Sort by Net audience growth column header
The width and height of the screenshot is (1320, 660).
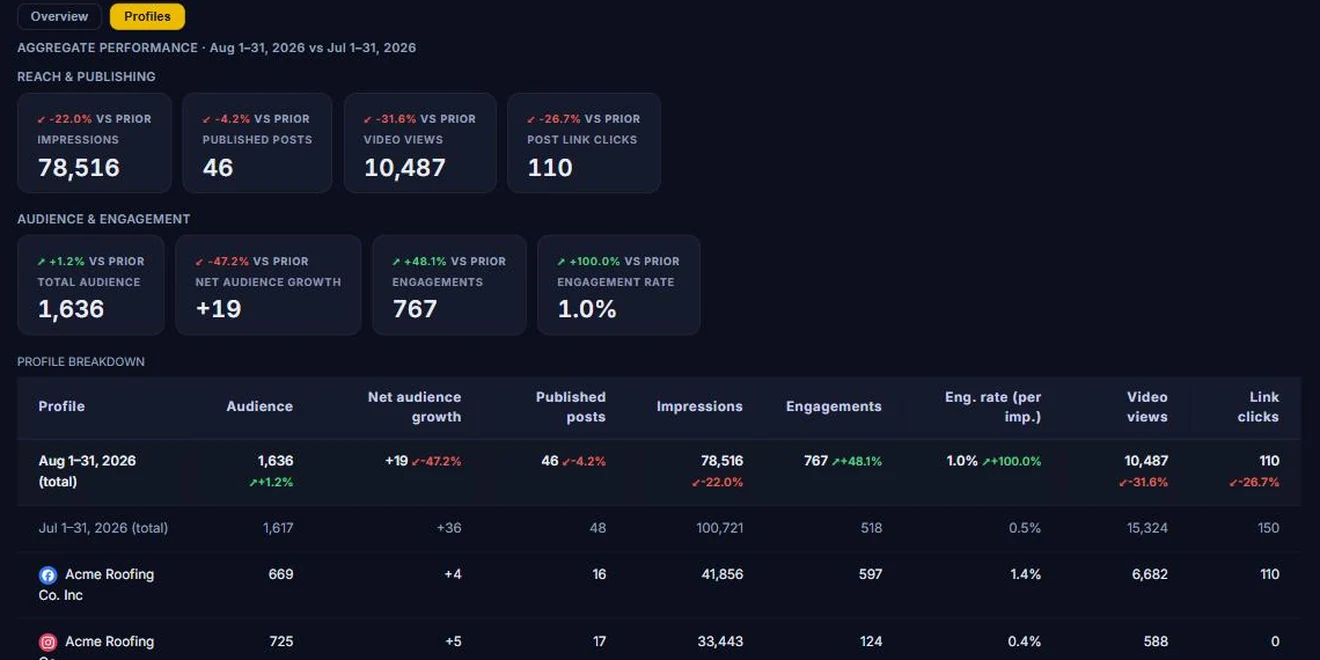pos(414,407)
